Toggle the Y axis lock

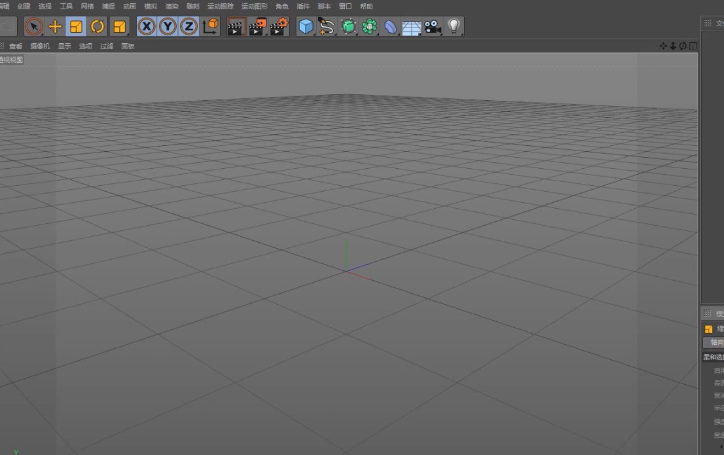coord(168,26)
